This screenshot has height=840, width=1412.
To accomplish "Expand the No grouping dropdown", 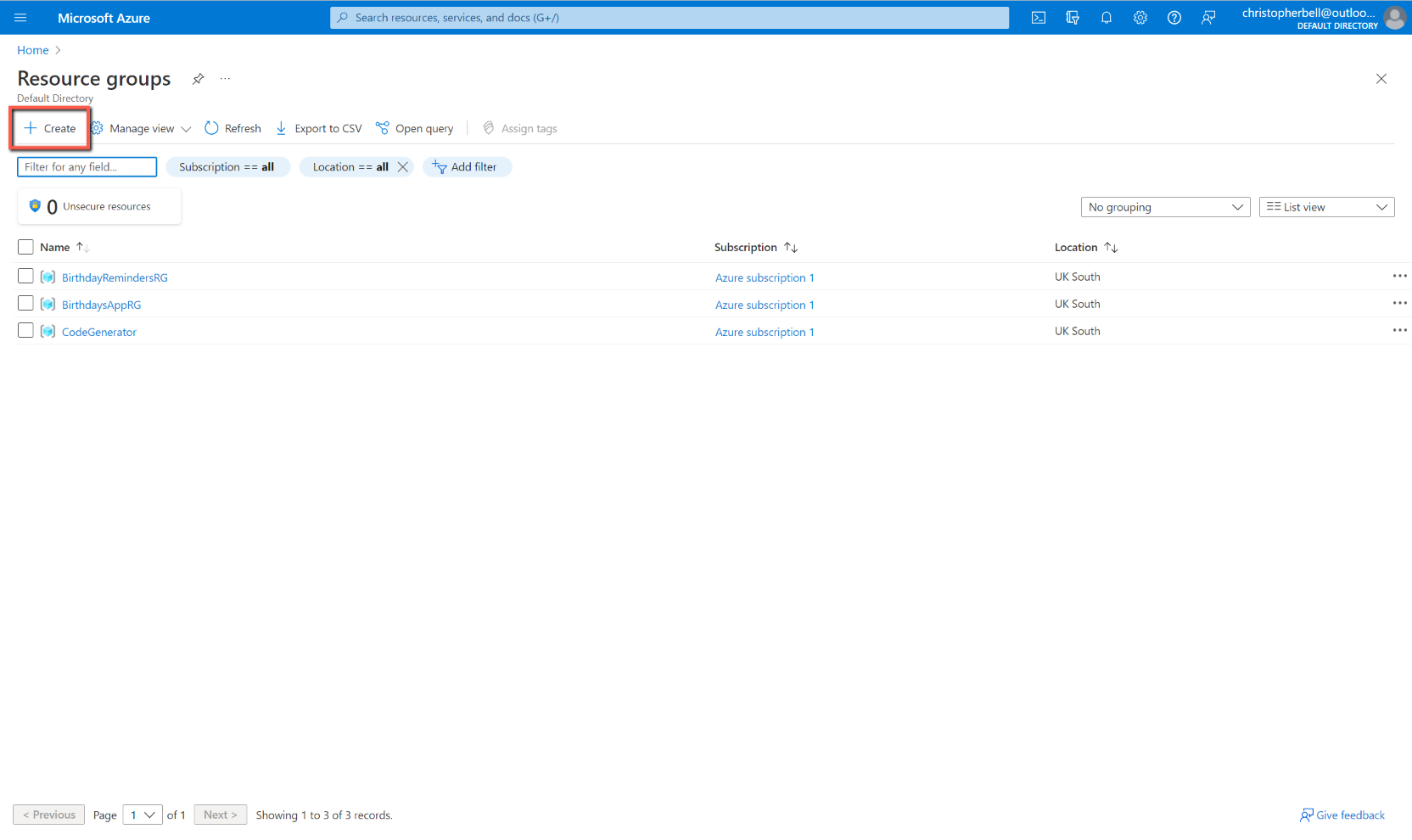I will pyautogui.click(x=1164, y=207).
